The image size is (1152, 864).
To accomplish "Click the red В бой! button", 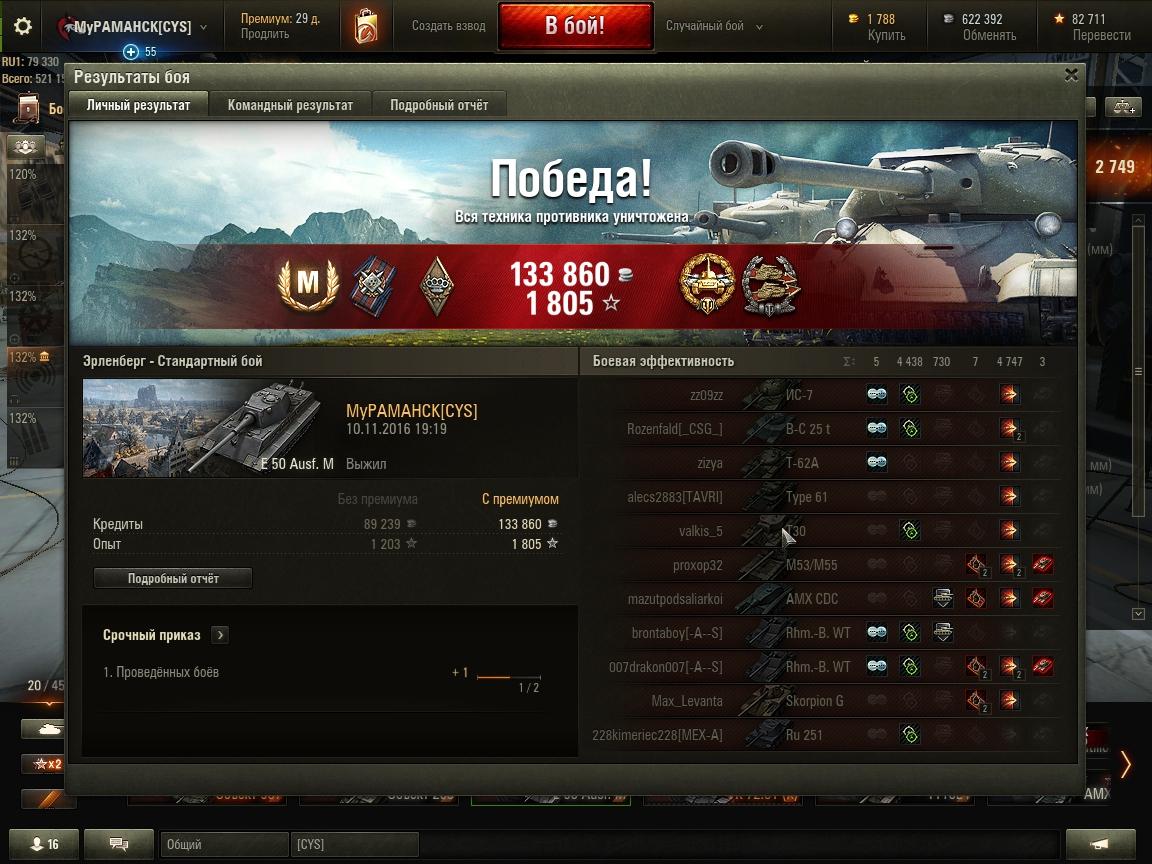I will pos(575,26).
